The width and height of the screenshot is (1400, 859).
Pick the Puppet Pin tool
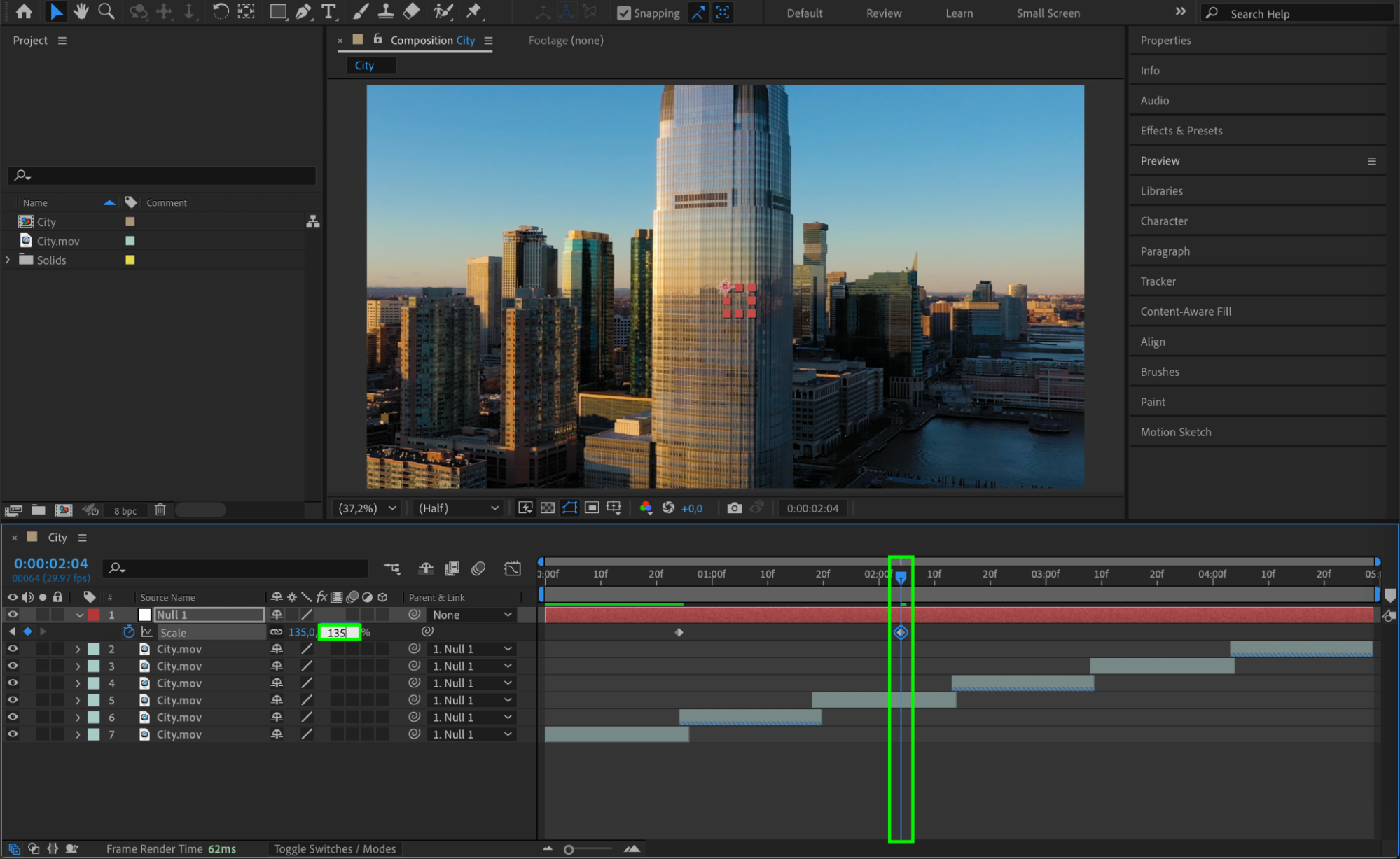click(x=474, y=11)
